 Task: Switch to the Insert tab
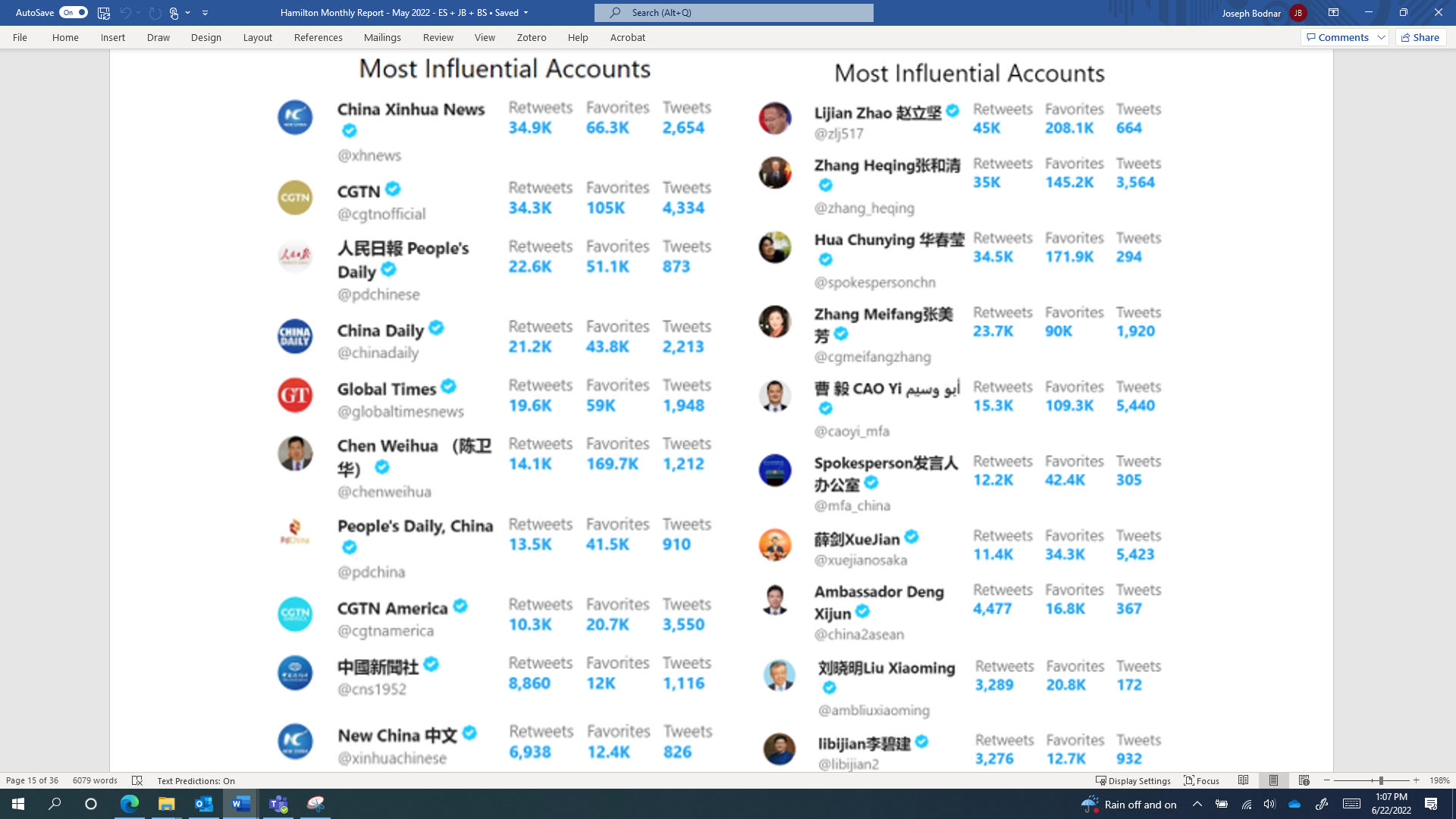point(113,37)
